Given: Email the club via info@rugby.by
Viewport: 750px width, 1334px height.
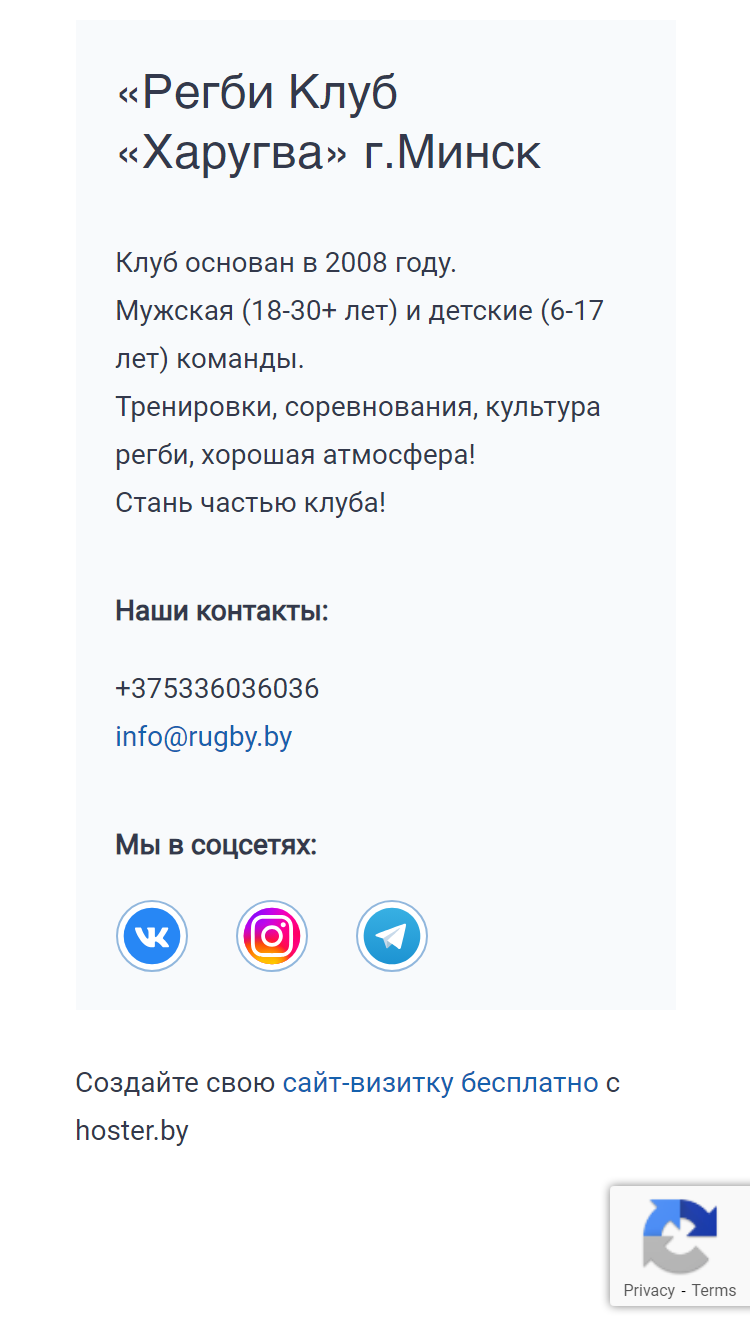Looking at the screenshot, I should click(204, 737).
